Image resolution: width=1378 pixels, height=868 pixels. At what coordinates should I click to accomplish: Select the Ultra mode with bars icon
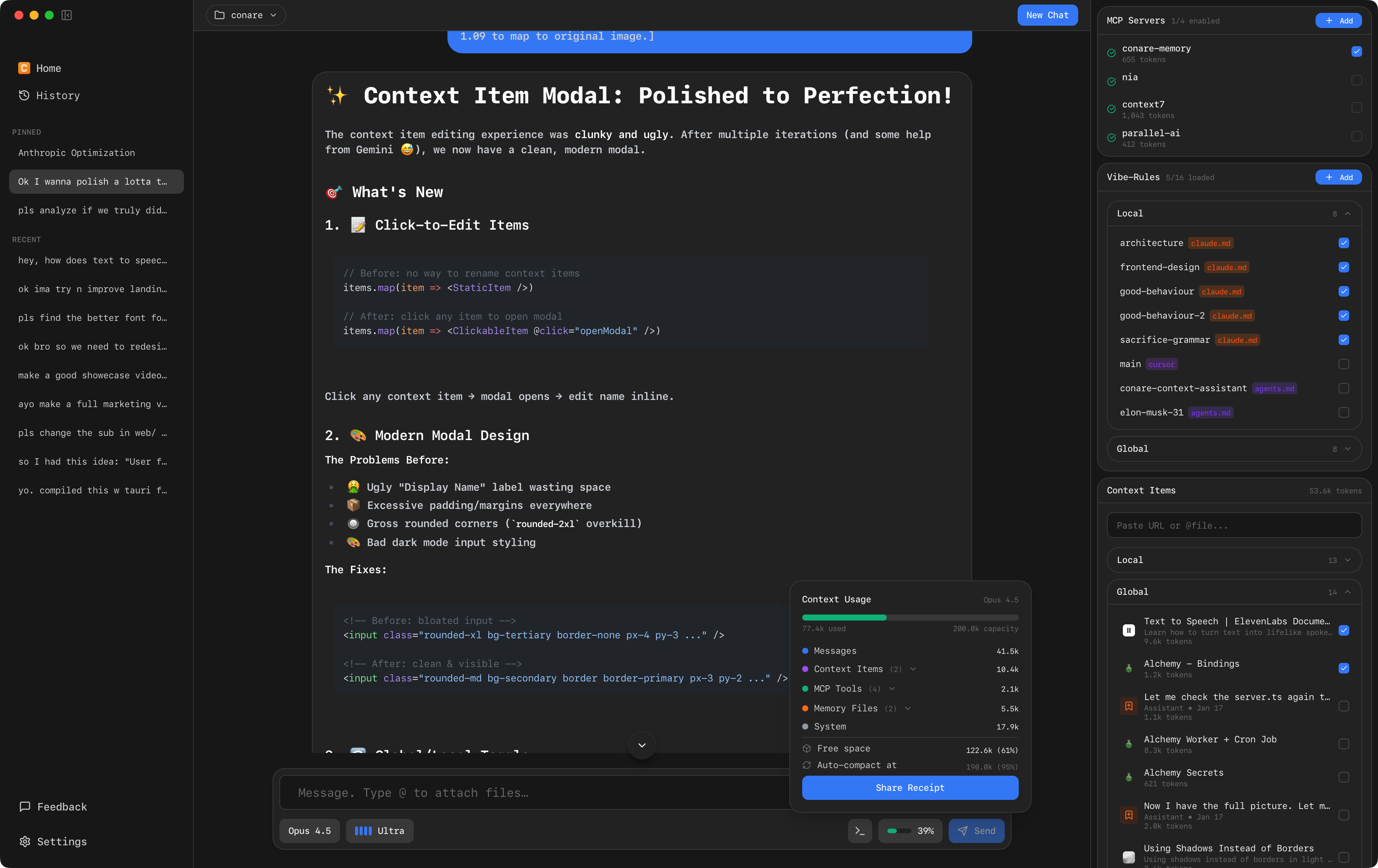(379, 831)
